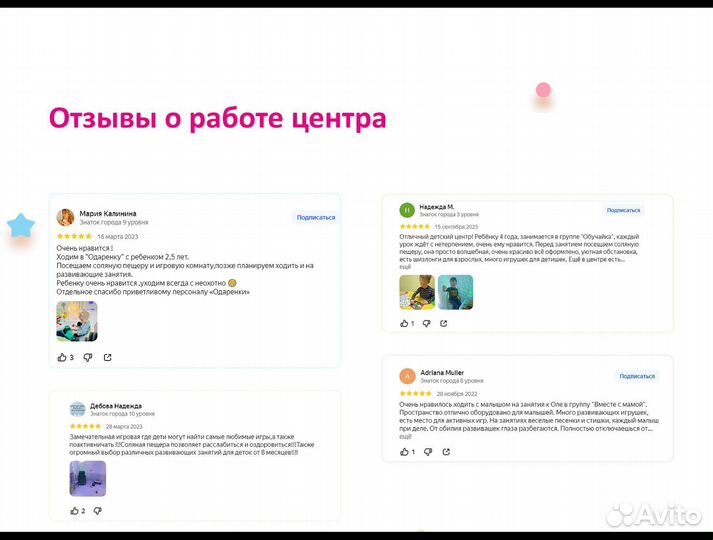The height and width of the screenshot is (540, 713).
Task: Open second photo in Надежда М.'s review
Action: [x=455, y=292]
